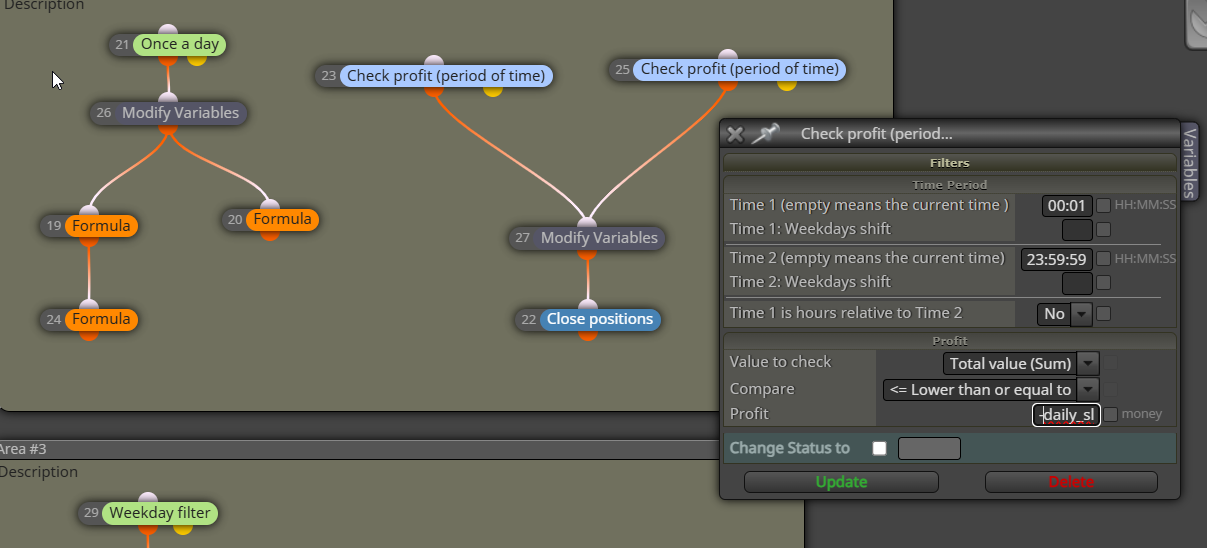The height and width of the screenshot is (548, 1207).
Task: Select Check profit block 25
Action: [739, 69]
